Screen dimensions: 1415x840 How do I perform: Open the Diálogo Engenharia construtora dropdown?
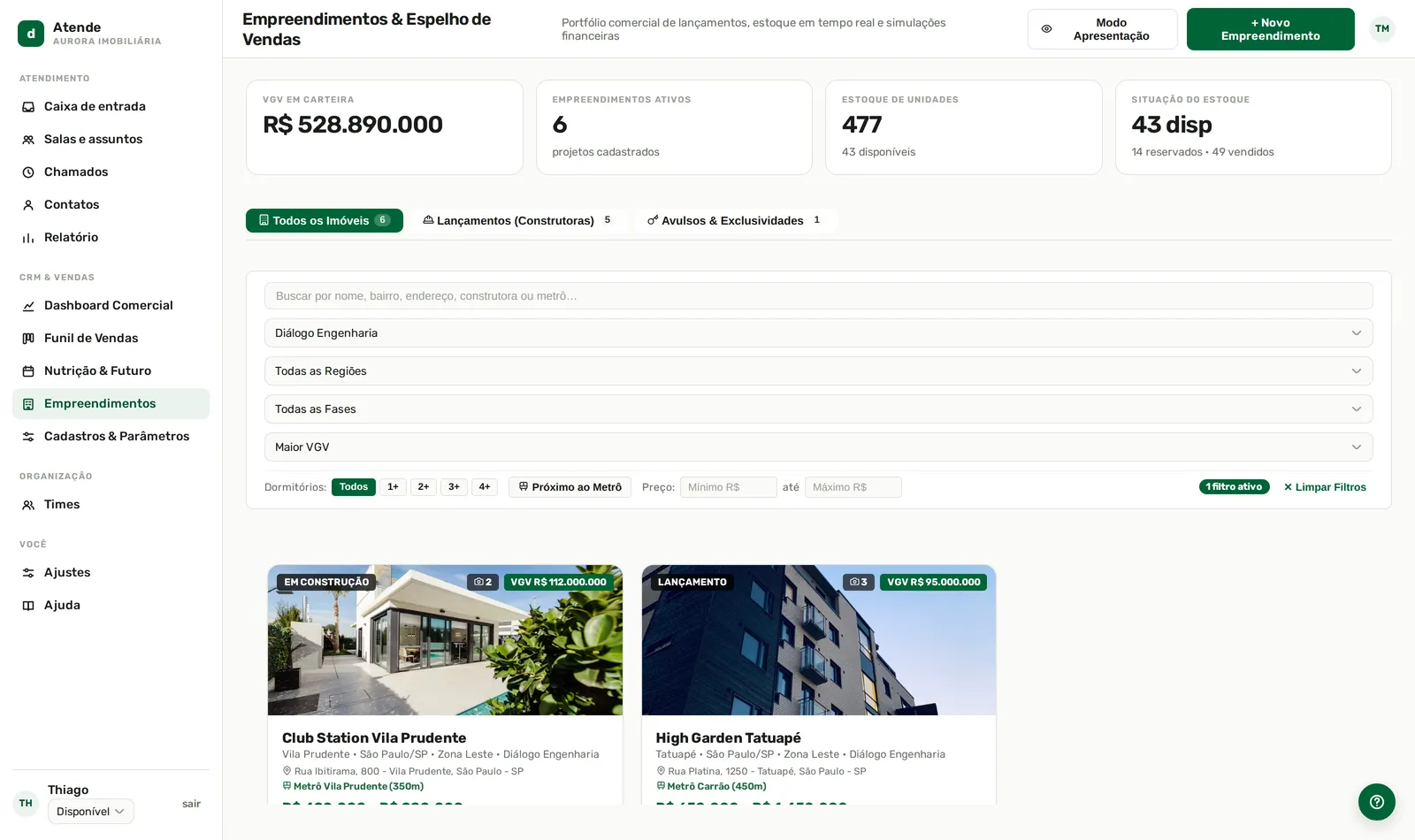point(819,333)
